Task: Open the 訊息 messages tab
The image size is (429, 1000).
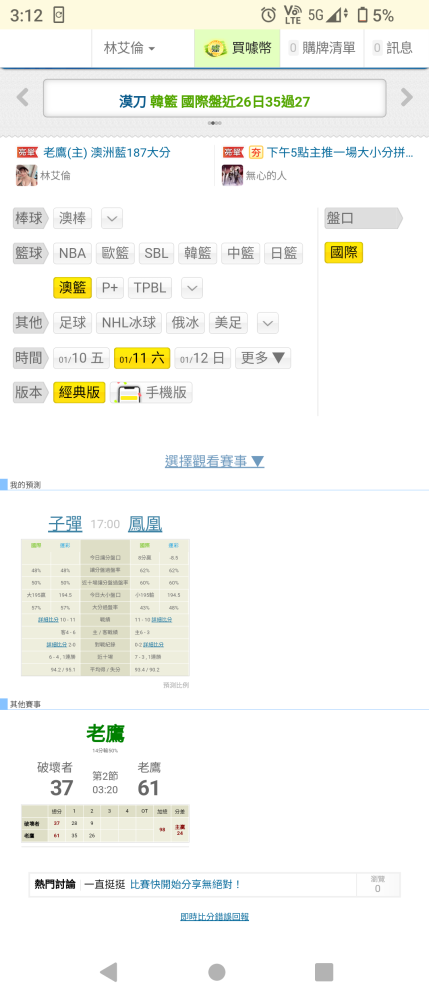Action: [393, 48]
